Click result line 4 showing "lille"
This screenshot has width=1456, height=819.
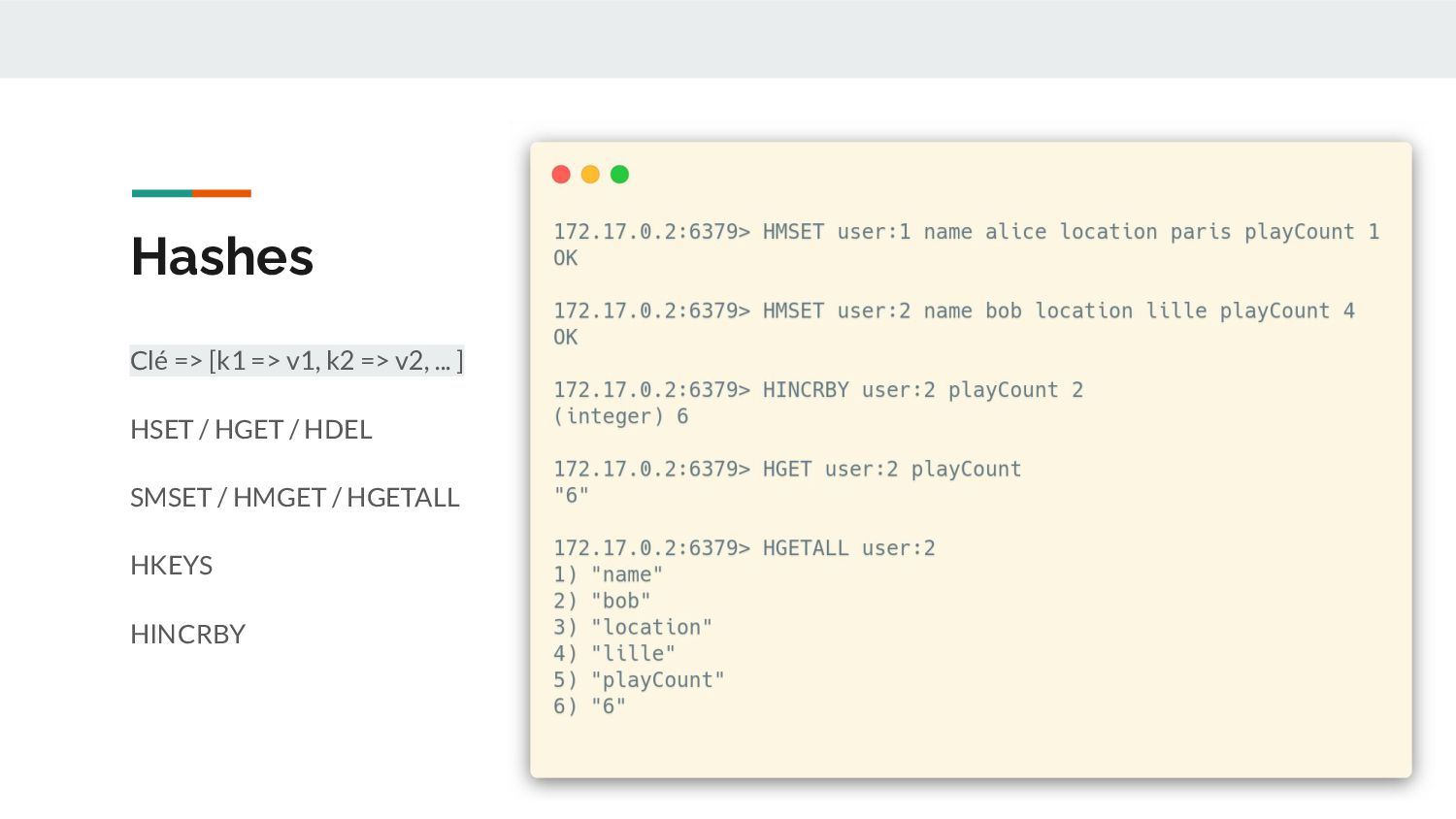point(613,654)
